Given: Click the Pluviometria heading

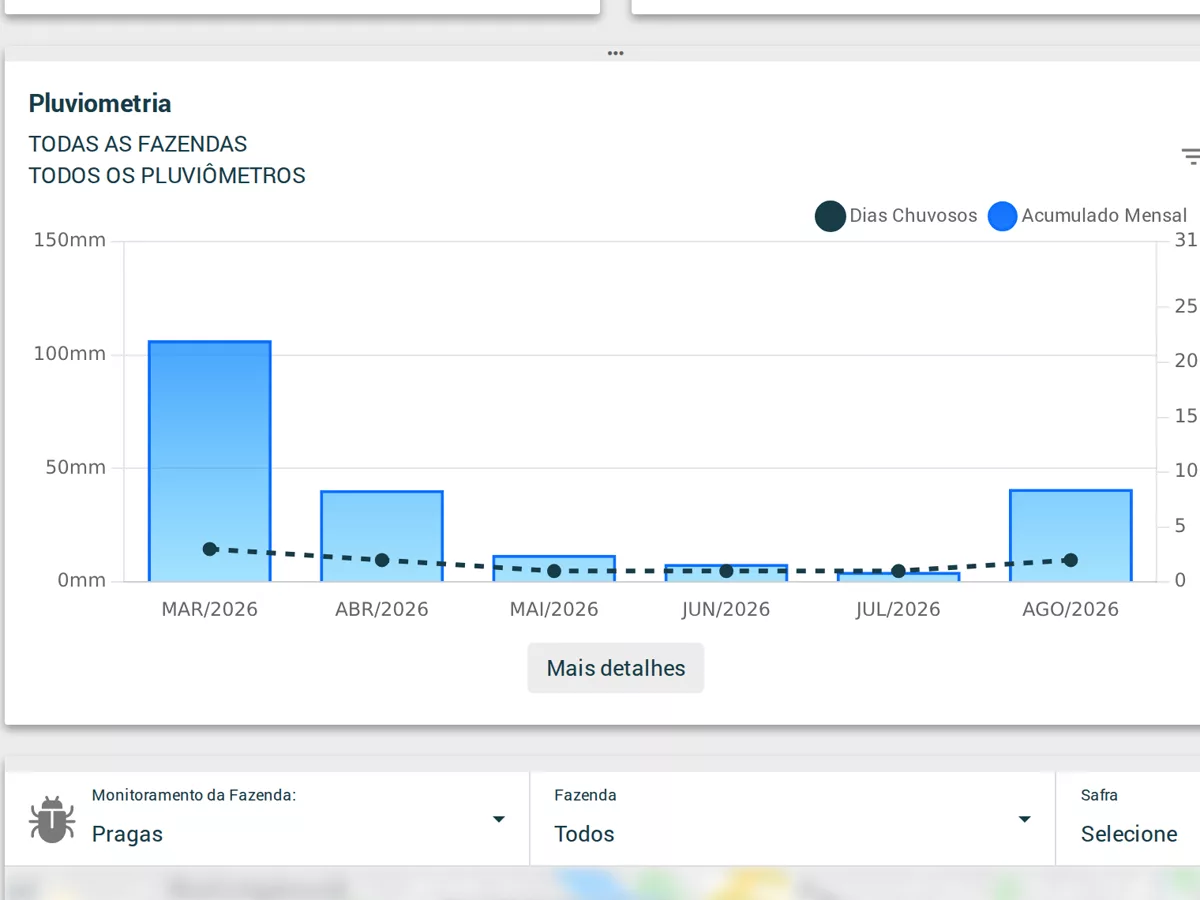Looking at the screenshot, I should [x=100, y=103].
